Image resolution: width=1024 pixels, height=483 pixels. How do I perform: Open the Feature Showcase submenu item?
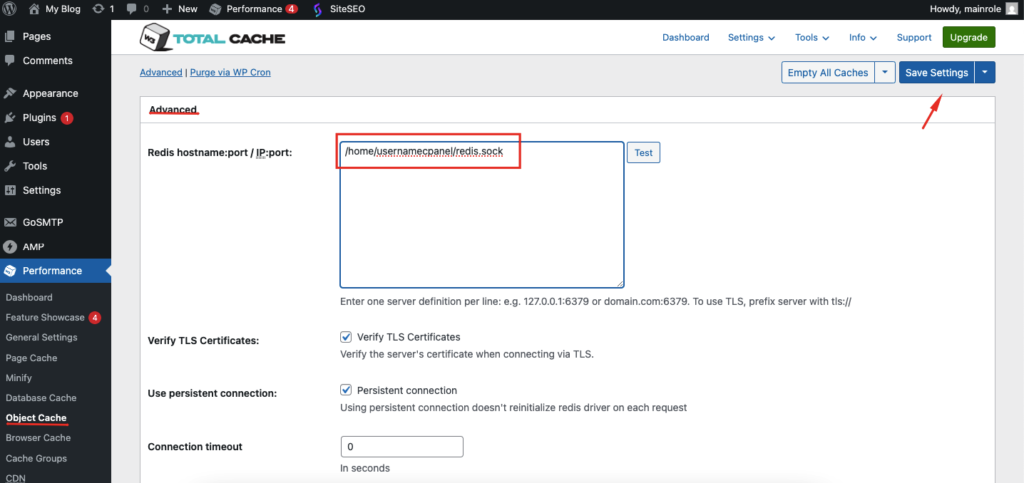[45, 318]
